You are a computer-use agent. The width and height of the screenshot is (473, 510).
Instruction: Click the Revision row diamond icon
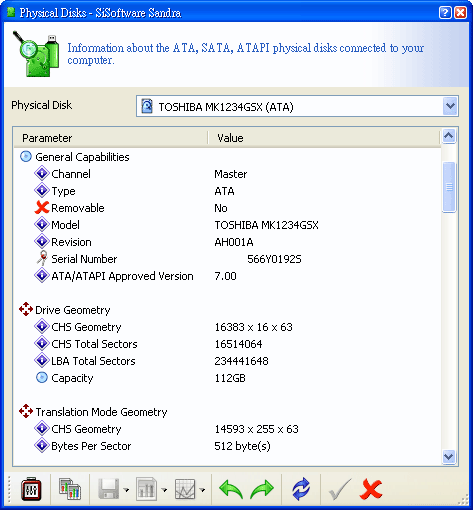click(x=42, y=242)
